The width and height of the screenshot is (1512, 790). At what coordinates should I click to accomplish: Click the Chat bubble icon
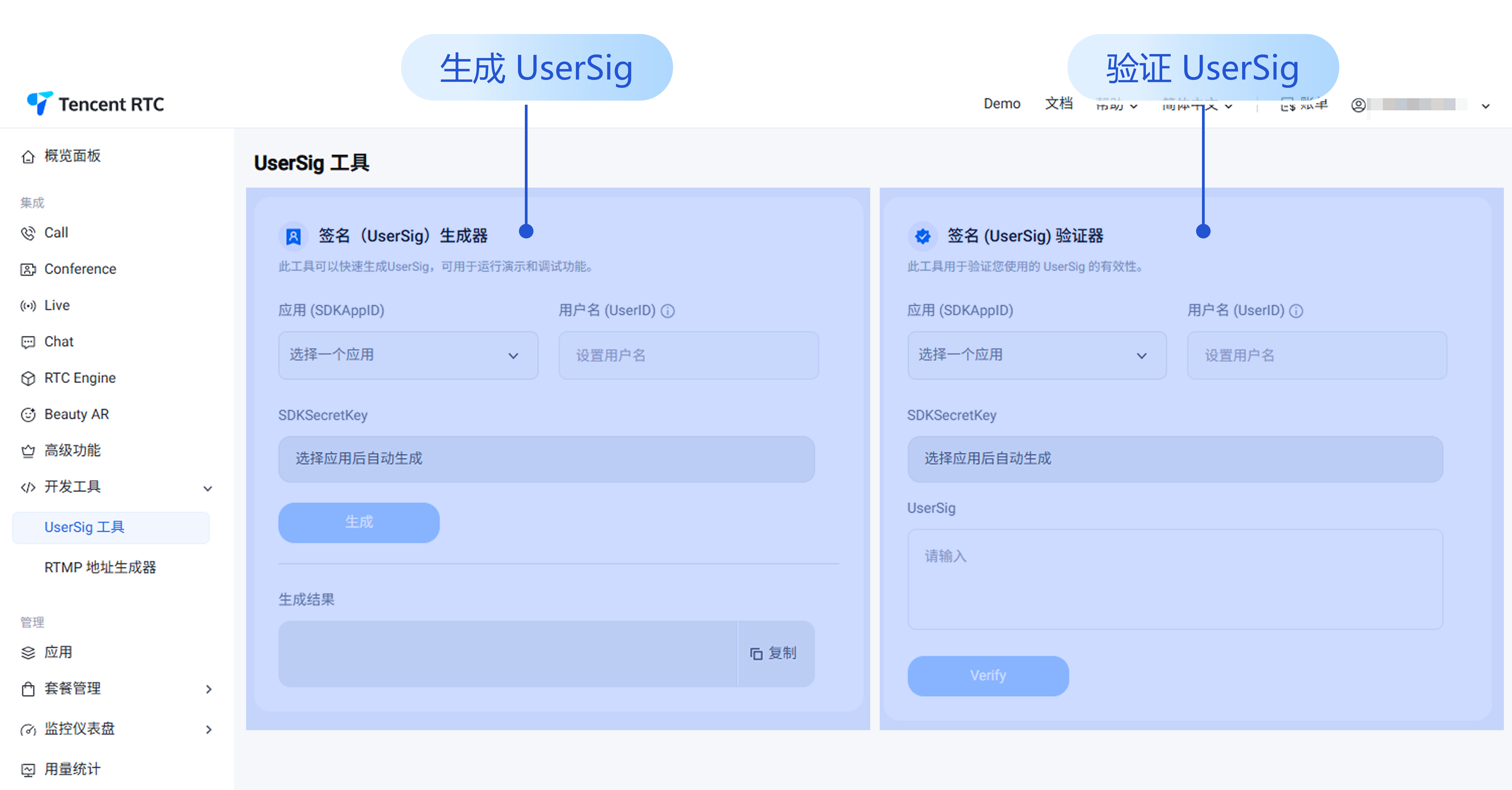tap(28, 342)
